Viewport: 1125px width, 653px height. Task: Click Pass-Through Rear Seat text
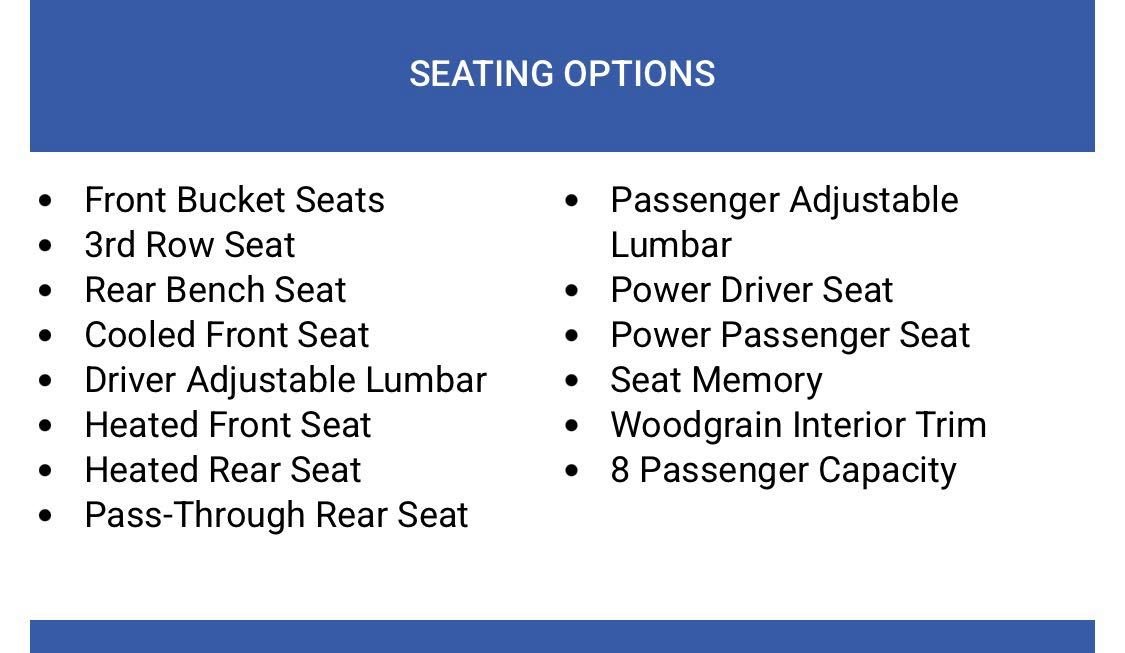(x=276, y=515)
